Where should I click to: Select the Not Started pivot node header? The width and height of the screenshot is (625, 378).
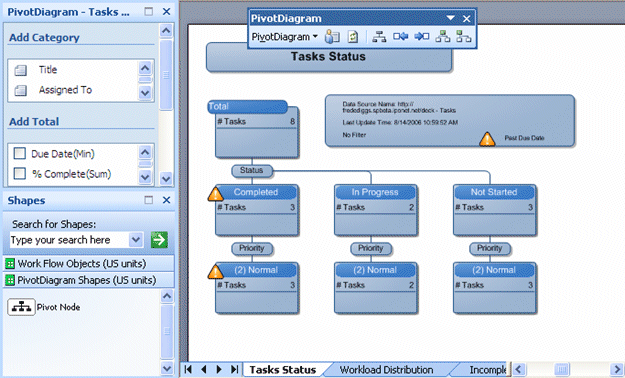494,192
